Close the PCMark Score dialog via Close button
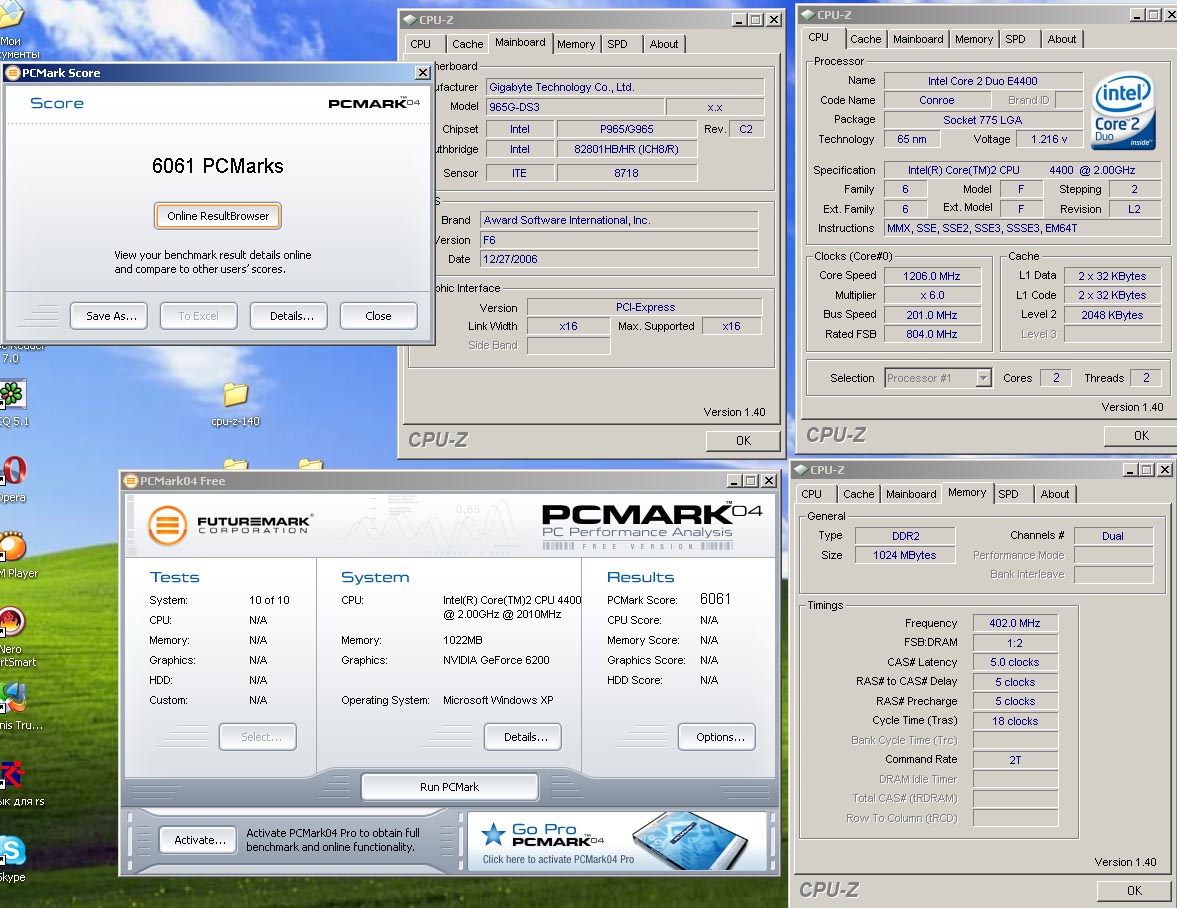This screenshot has height=908, width=1177. (378, 316)
